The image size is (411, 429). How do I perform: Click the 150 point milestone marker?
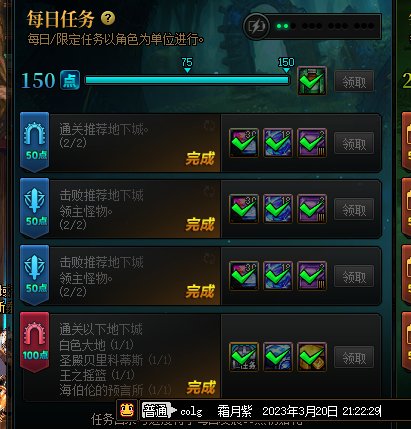[286, 65]
